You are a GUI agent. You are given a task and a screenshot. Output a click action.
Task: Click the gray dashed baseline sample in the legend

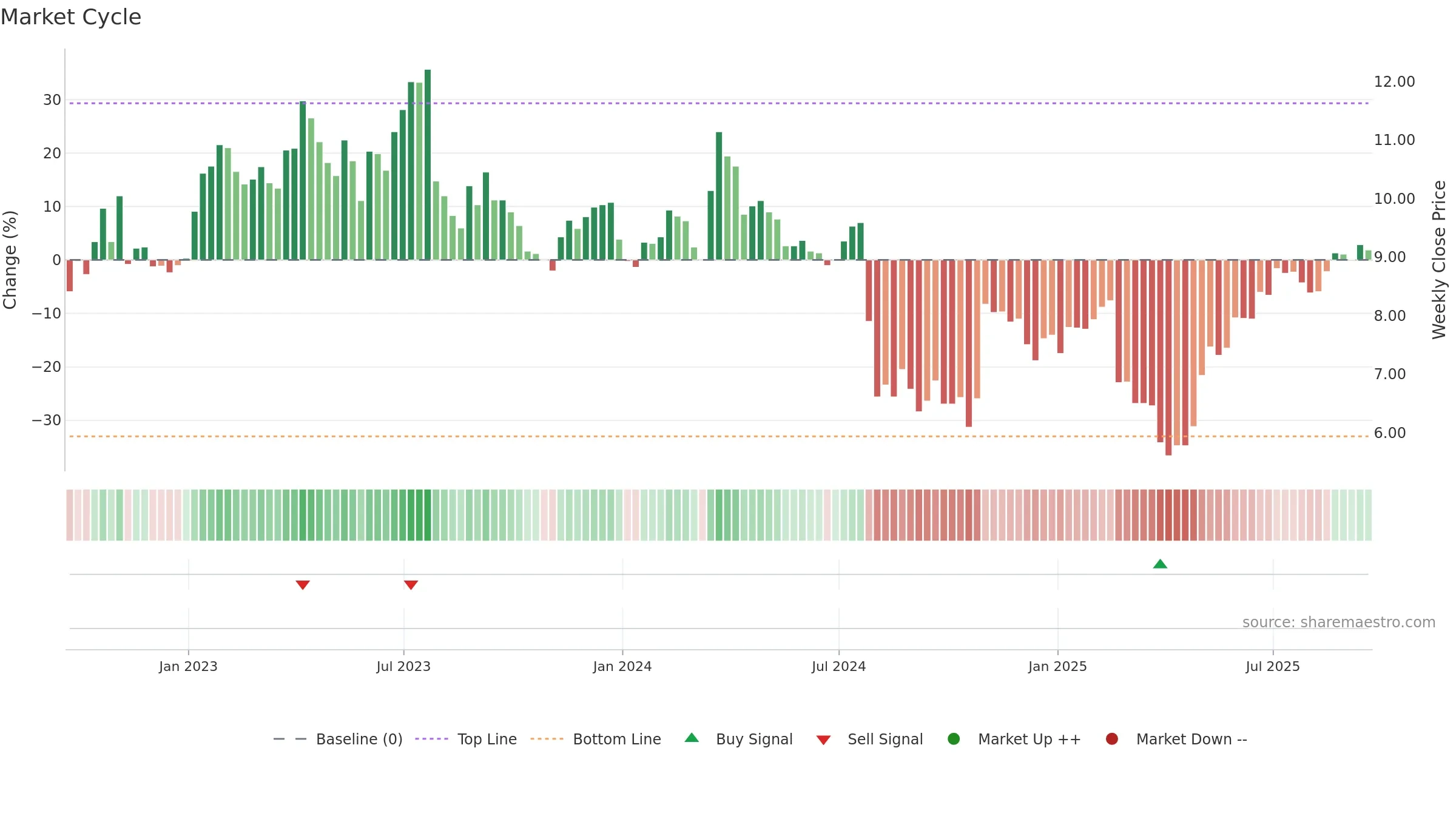(290, 739)
